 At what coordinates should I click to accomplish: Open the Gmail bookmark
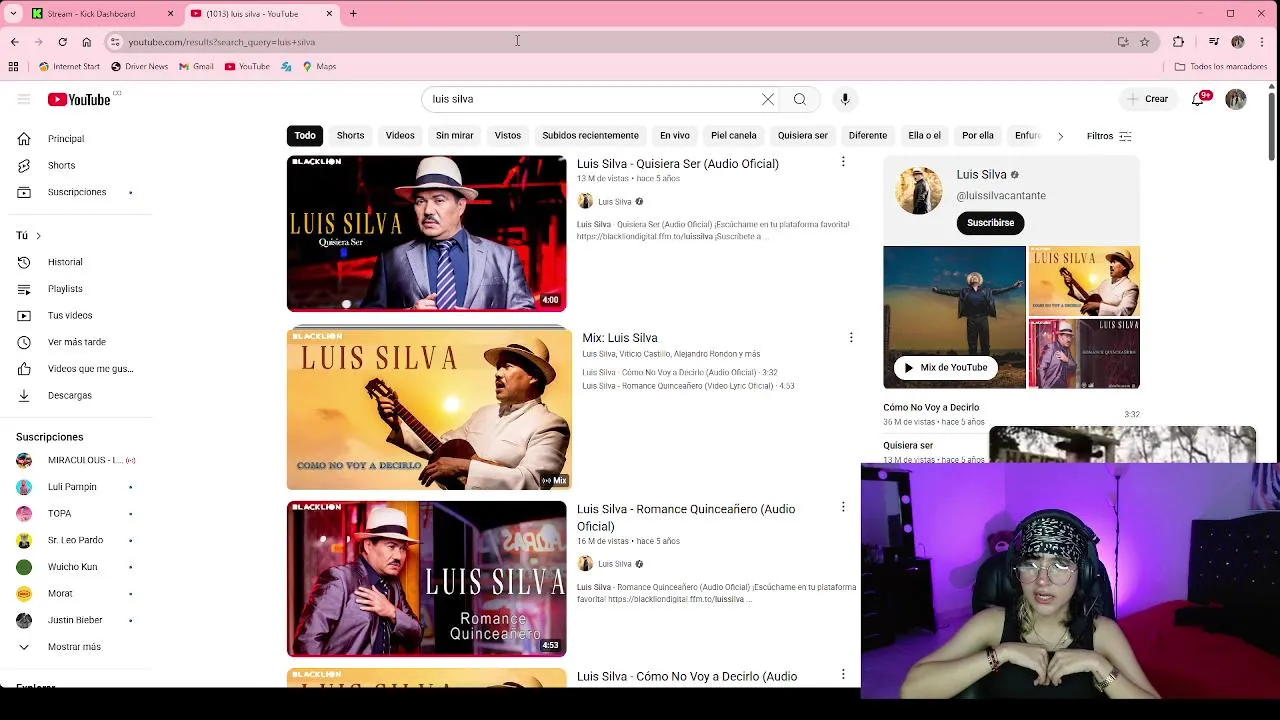click(196, 67)
